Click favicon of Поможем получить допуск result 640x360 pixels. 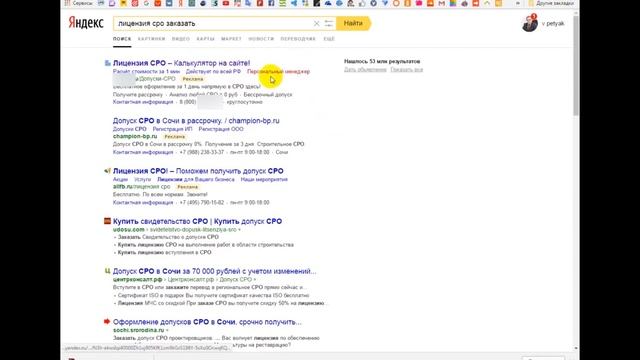pyautogui.click(x=107, y=171)
